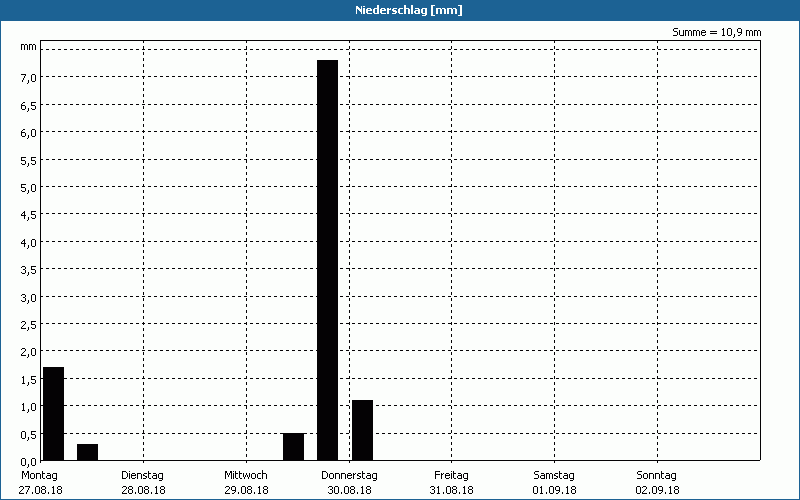800x500 pixels.
Task: Click the Montag day label
Action: coord(39,476)
